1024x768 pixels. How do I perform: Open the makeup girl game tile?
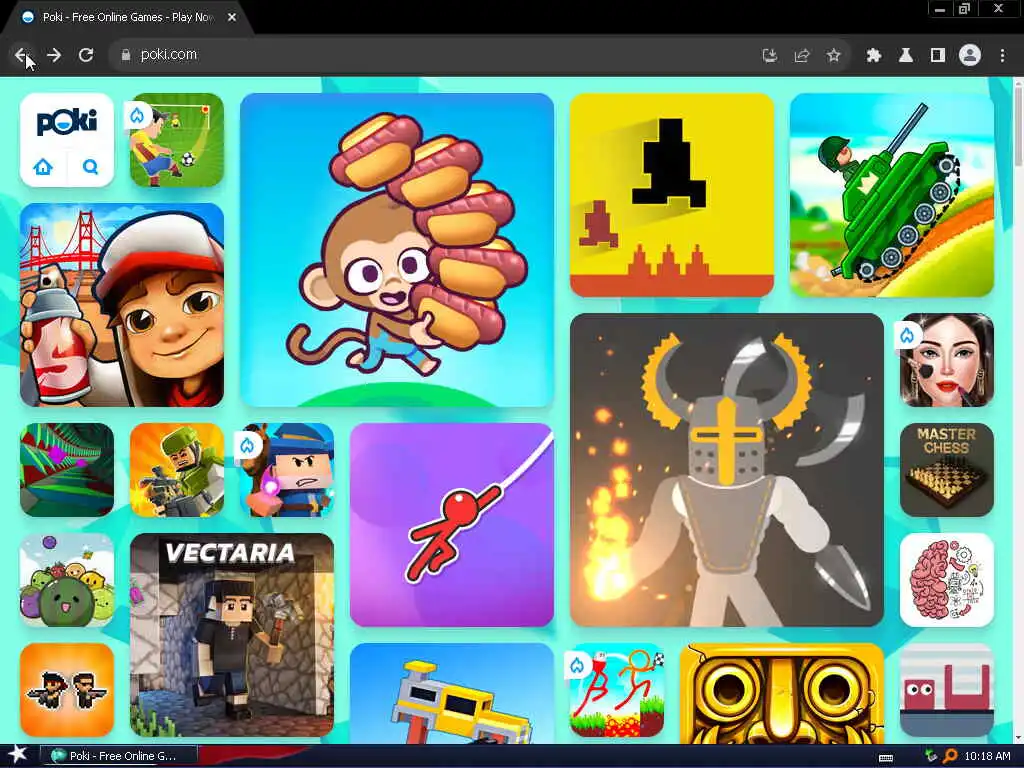[x=947, y=360]
